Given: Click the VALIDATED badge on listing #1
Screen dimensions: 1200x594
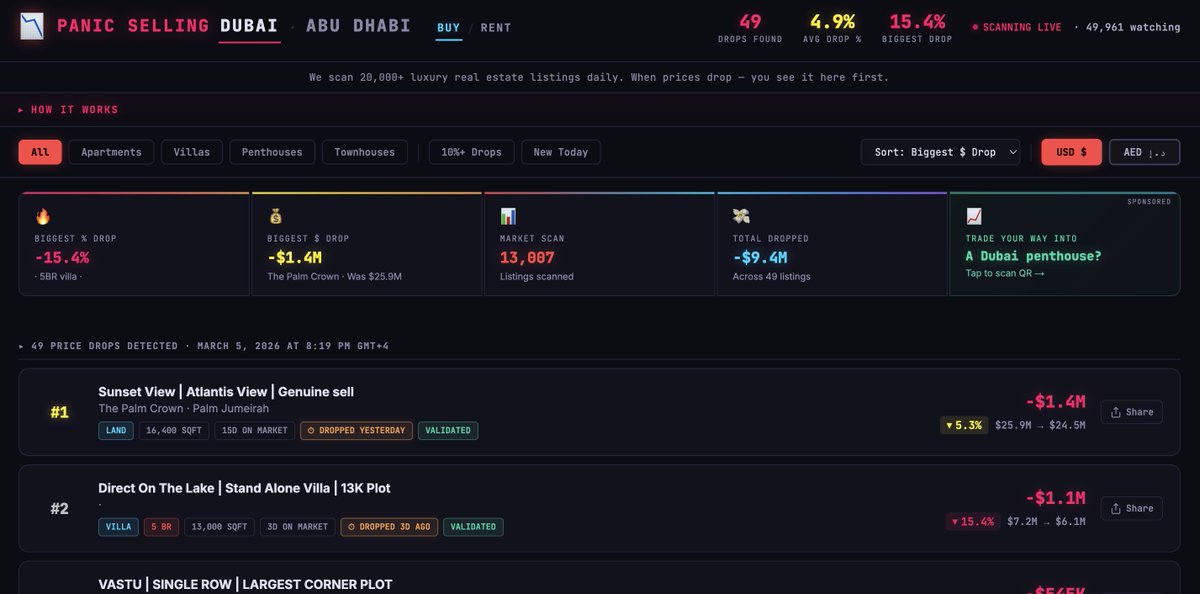Looking at the screenshot, I should tap(448, 430).
